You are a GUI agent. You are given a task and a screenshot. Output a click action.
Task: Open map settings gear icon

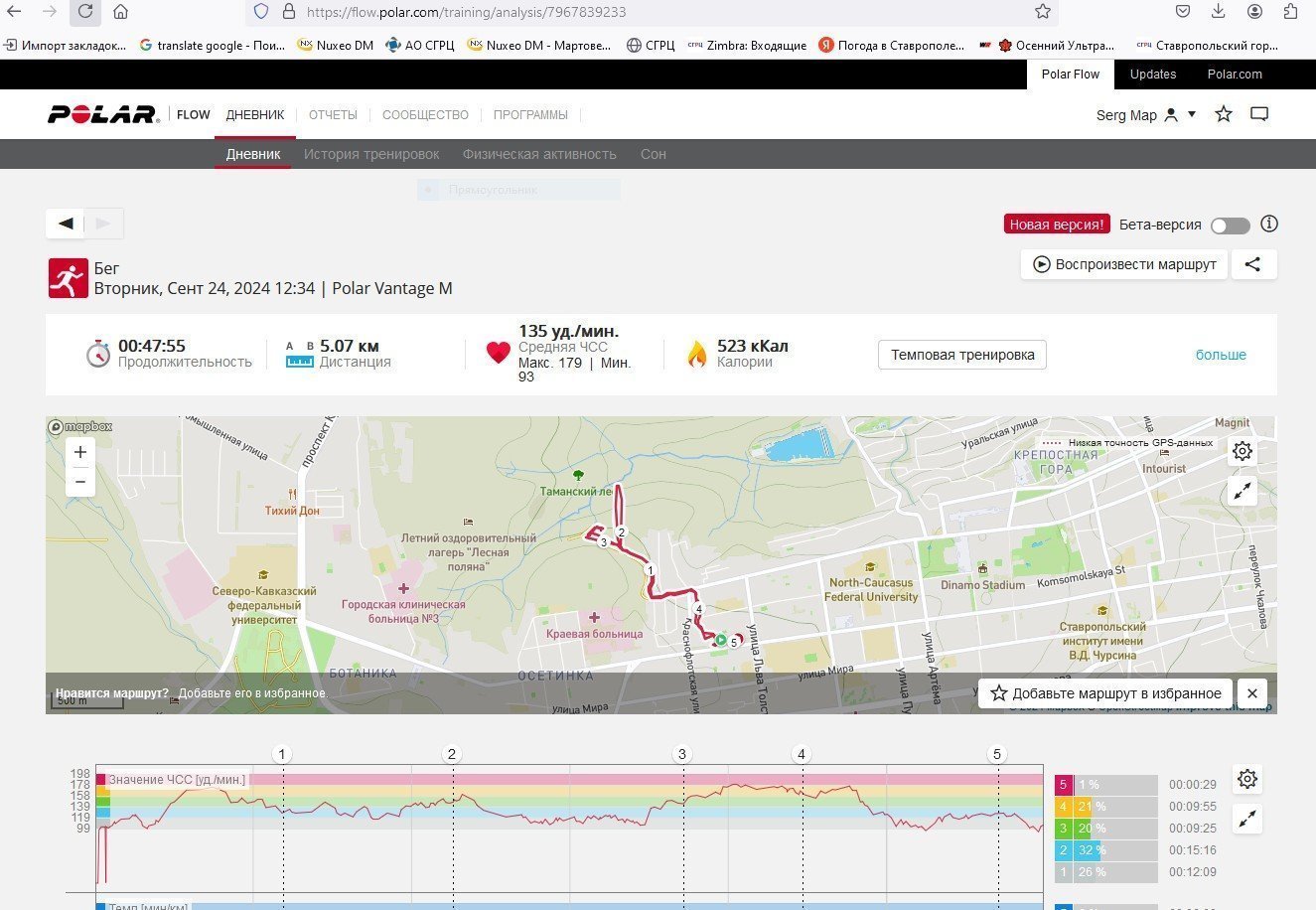pos(1243,451)
